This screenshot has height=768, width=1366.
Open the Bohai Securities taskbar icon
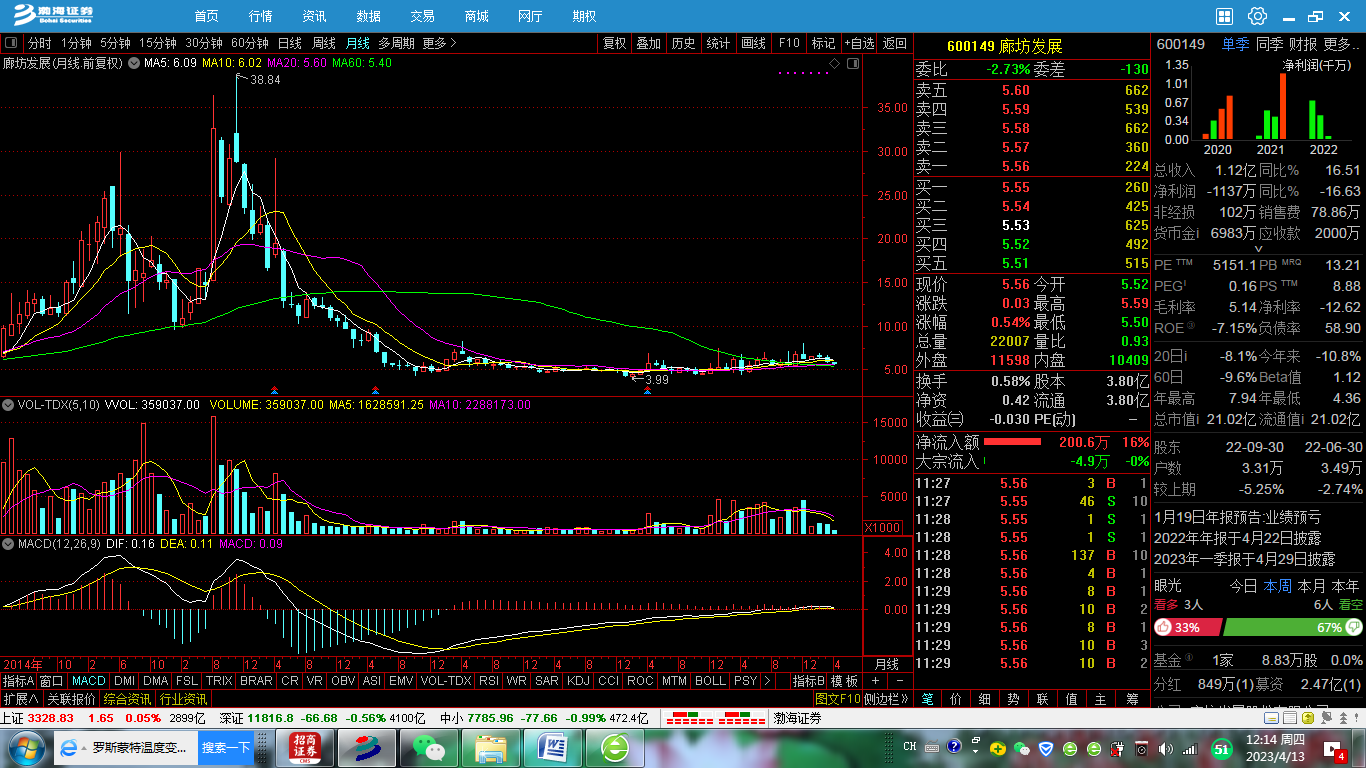pyautogui.click(x=366, y=748)
